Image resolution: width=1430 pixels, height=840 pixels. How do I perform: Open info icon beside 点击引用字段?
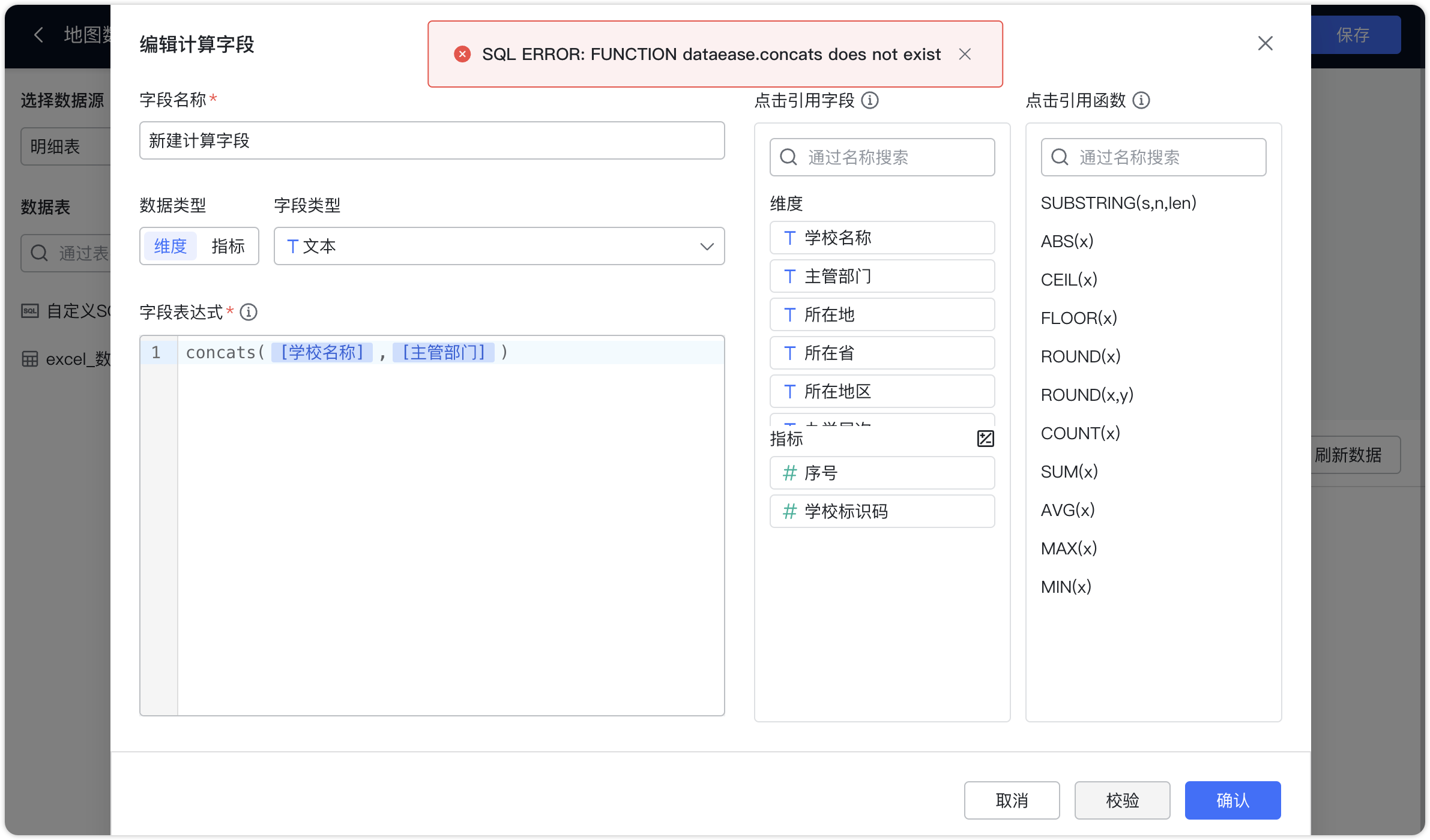coord(869,100)
